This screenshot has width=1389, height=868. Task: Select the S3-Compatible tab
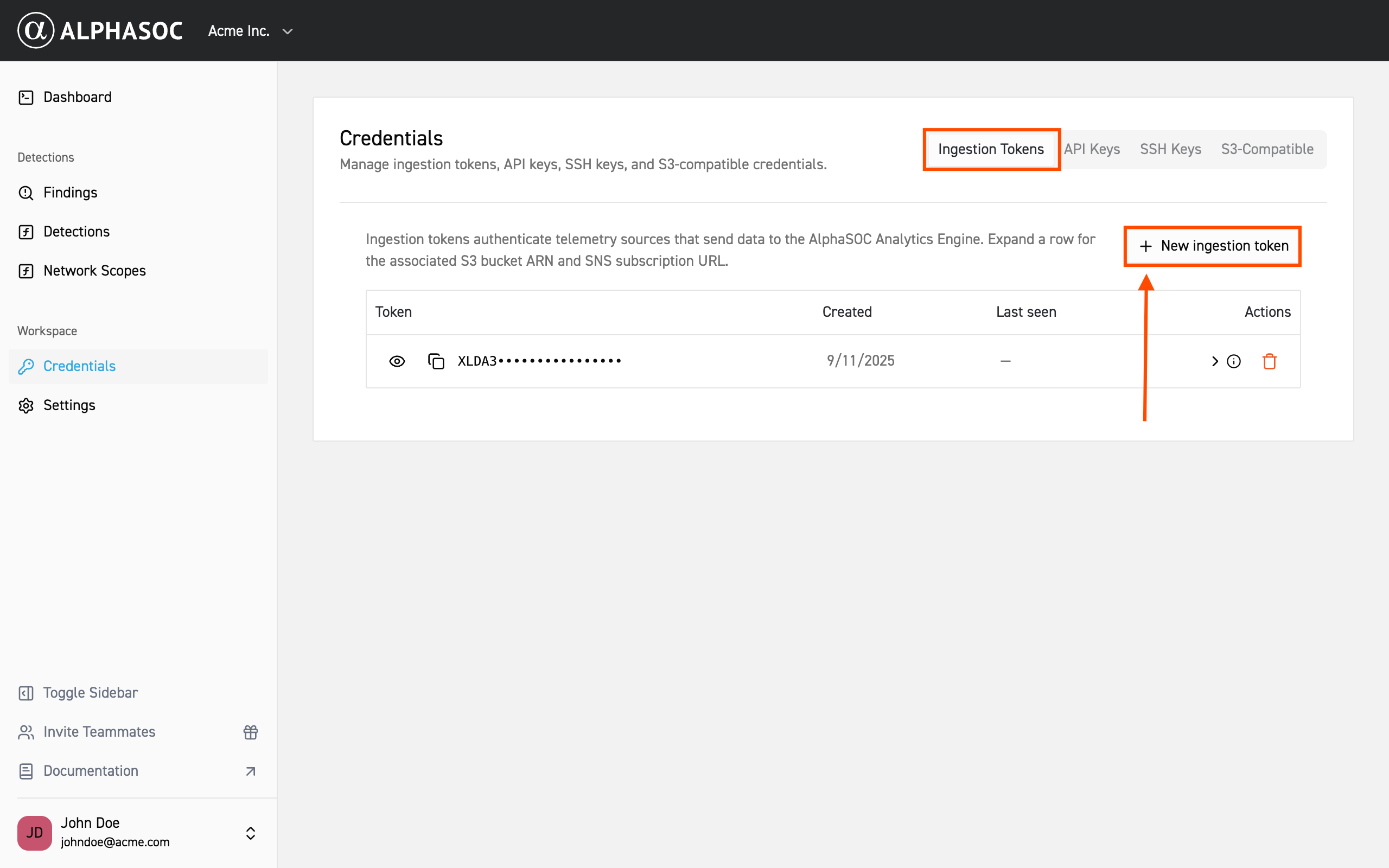[x=1267, y=149]
